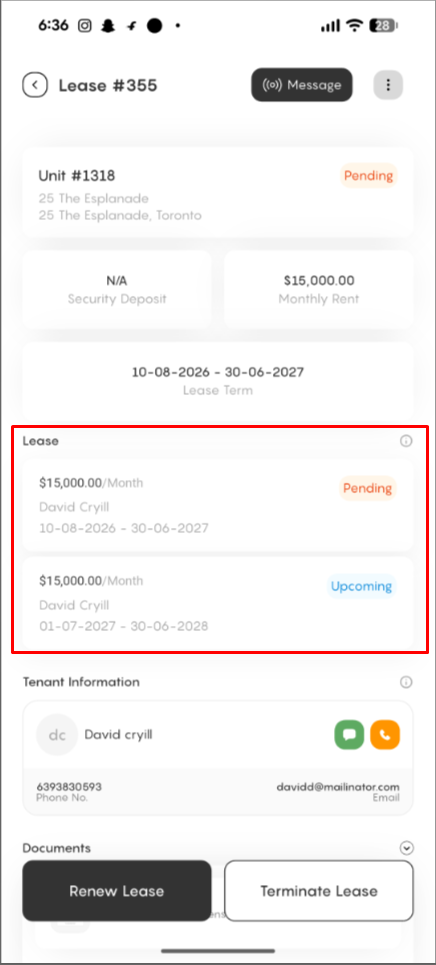436x965 pixels.
Task: Select the Unit #1318 card
Action: click(x=218, y=192)
